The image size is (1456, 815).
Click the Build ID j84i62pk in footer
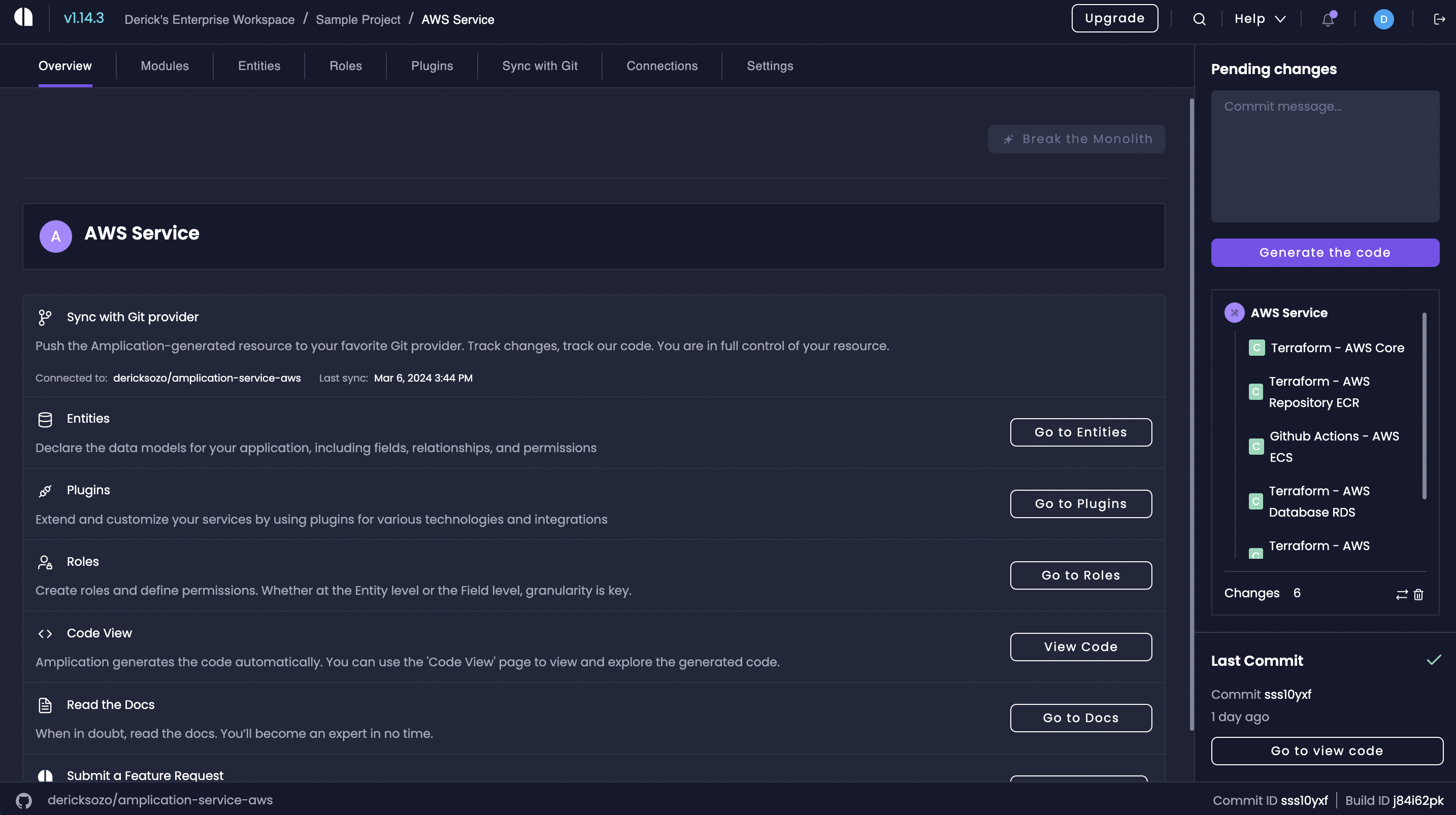point(1394,800)
